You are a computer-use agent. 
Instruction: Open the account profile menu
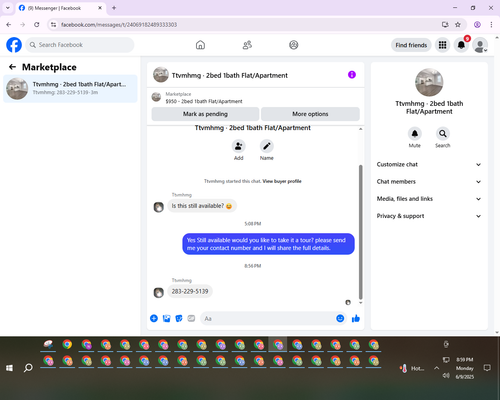pyautogui.click(x=480, y=45)
